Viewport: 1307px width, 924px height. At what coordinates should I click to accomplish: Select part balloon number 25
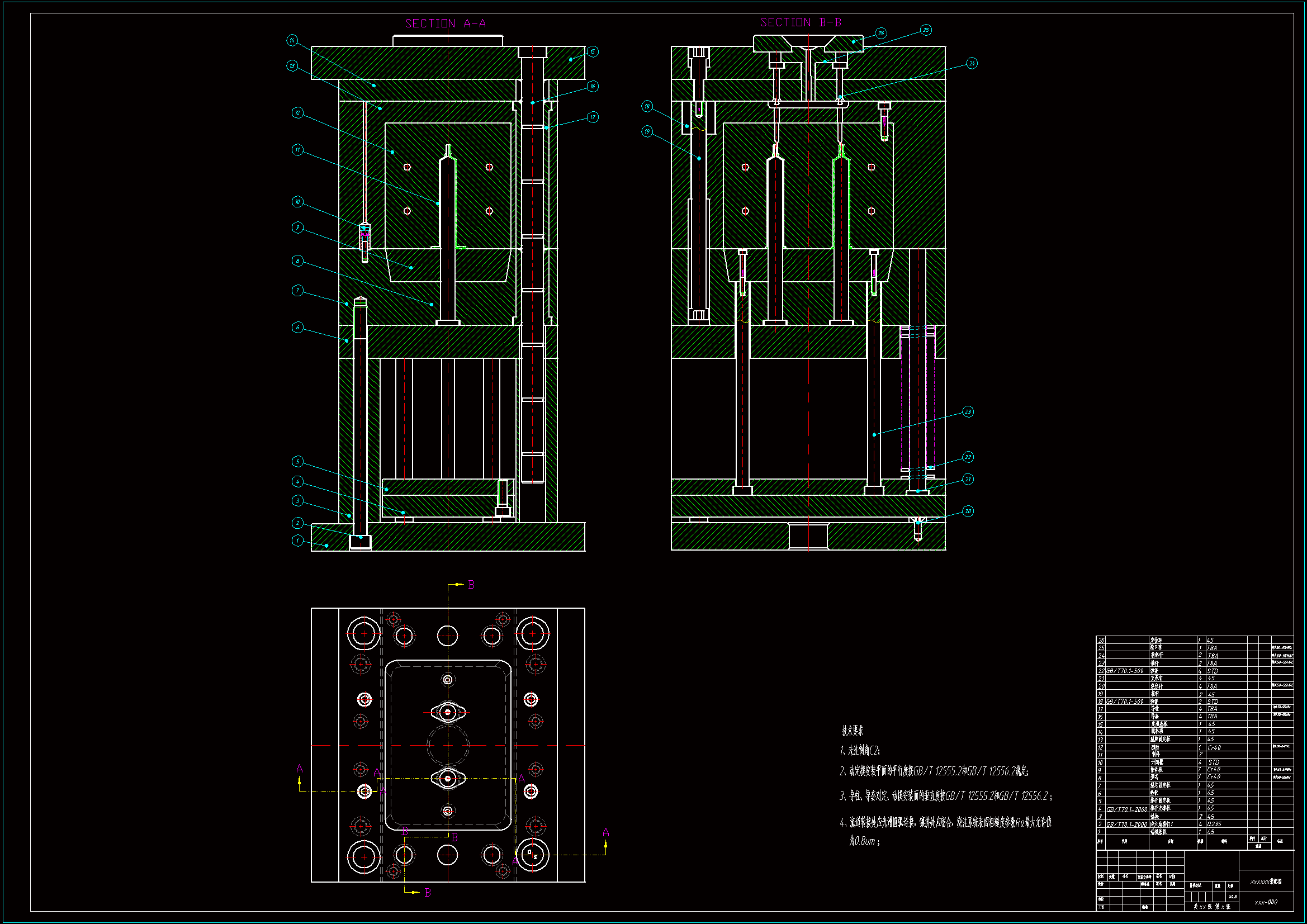[926, 30]
